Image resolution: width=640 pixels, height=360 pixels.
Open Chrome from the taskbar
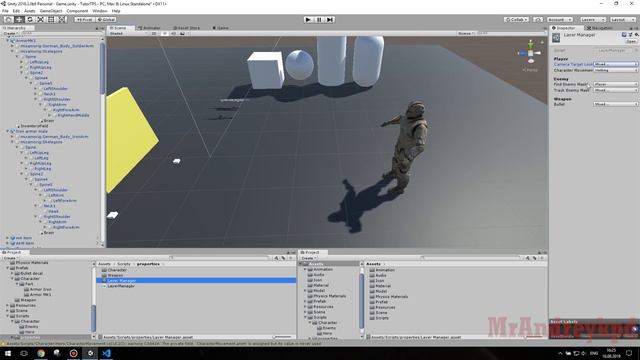[41, 353]
